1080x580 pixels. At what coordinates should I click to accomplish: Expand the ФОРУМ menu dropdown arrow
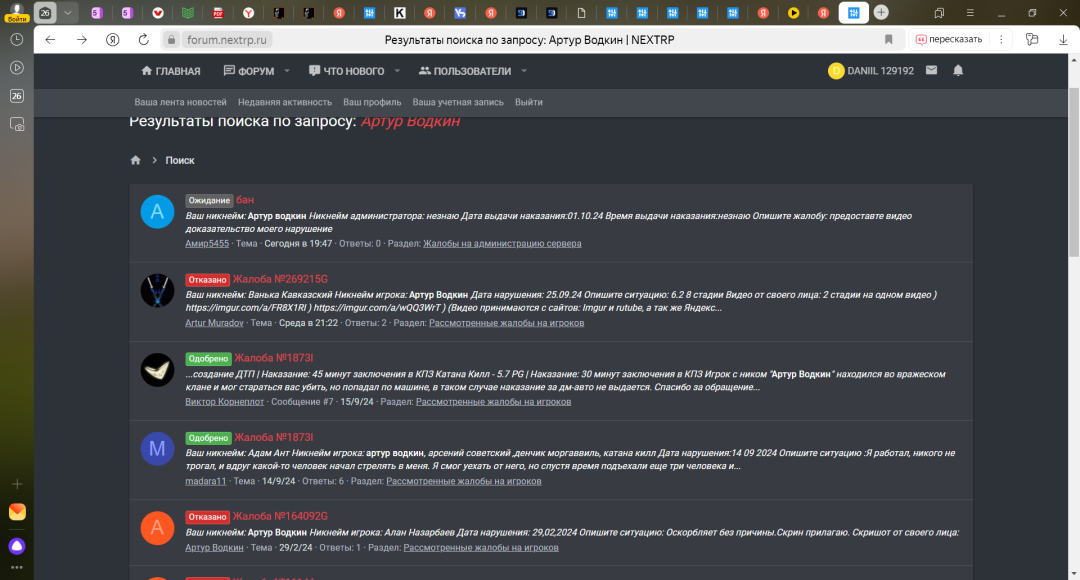287,71
